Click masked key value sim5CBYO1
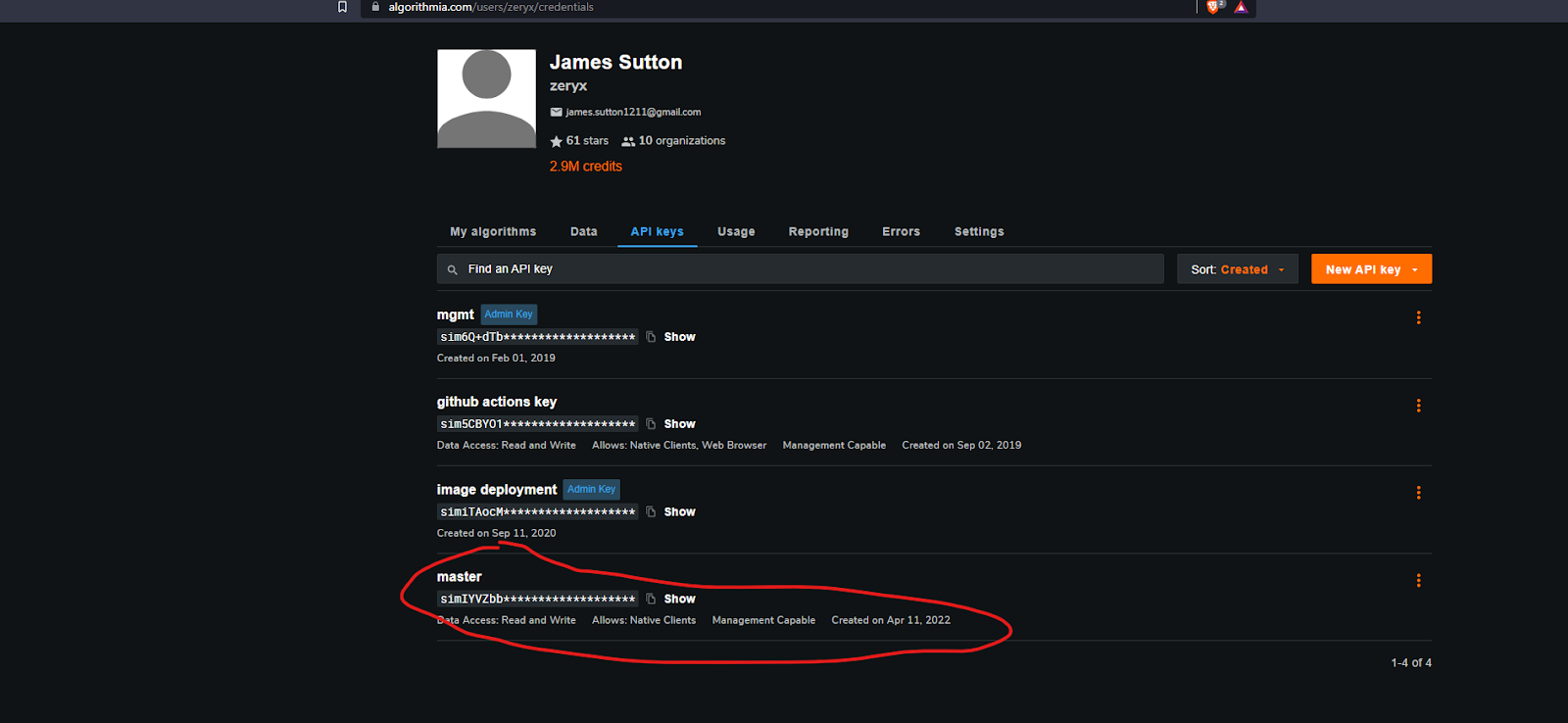Viewport: 1568px width, 723px height. [538, 424]
